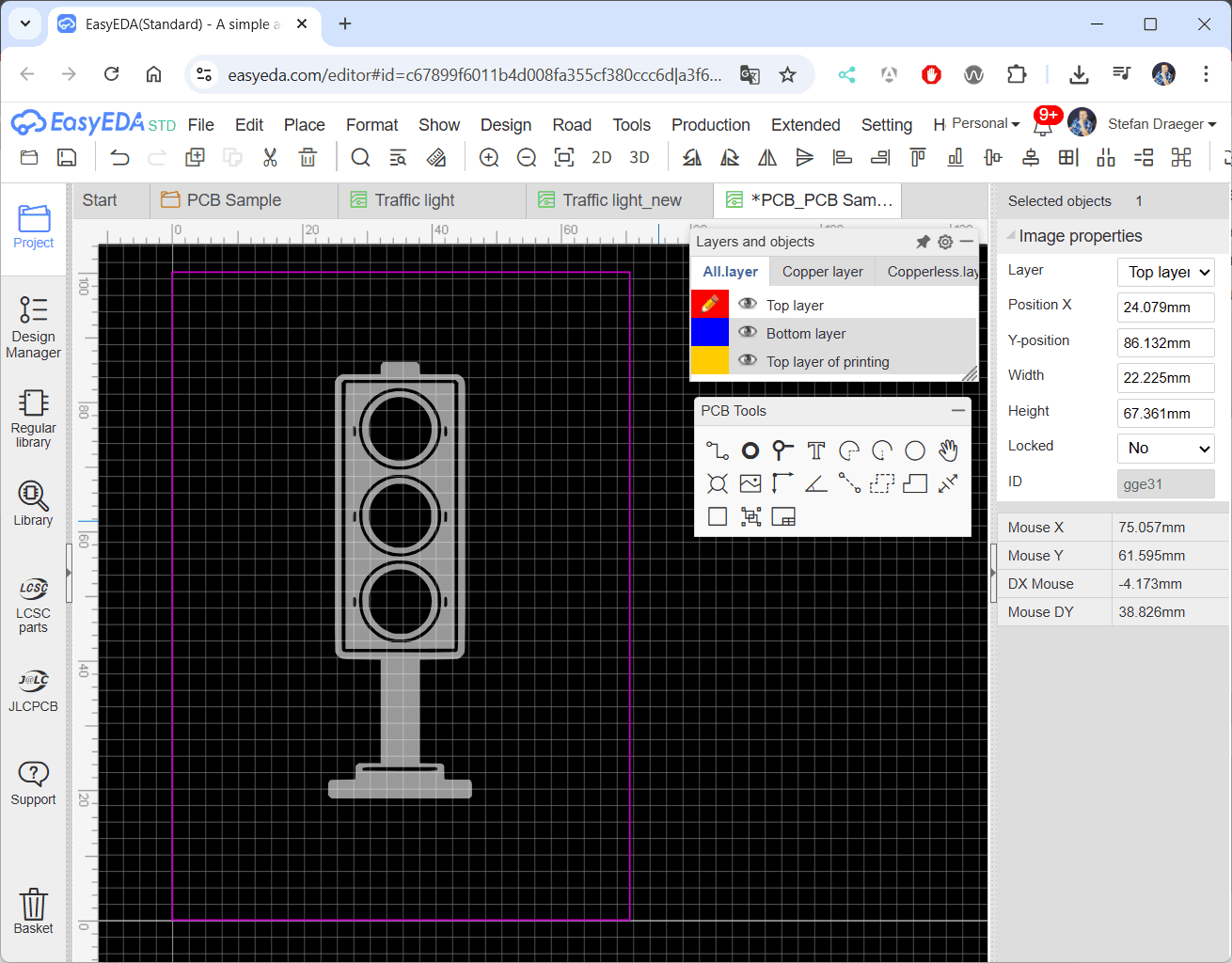Screen dimensions: 1232x963
Task: Toggle visibility of Bottom layer
Action: [x=748, y=332]
